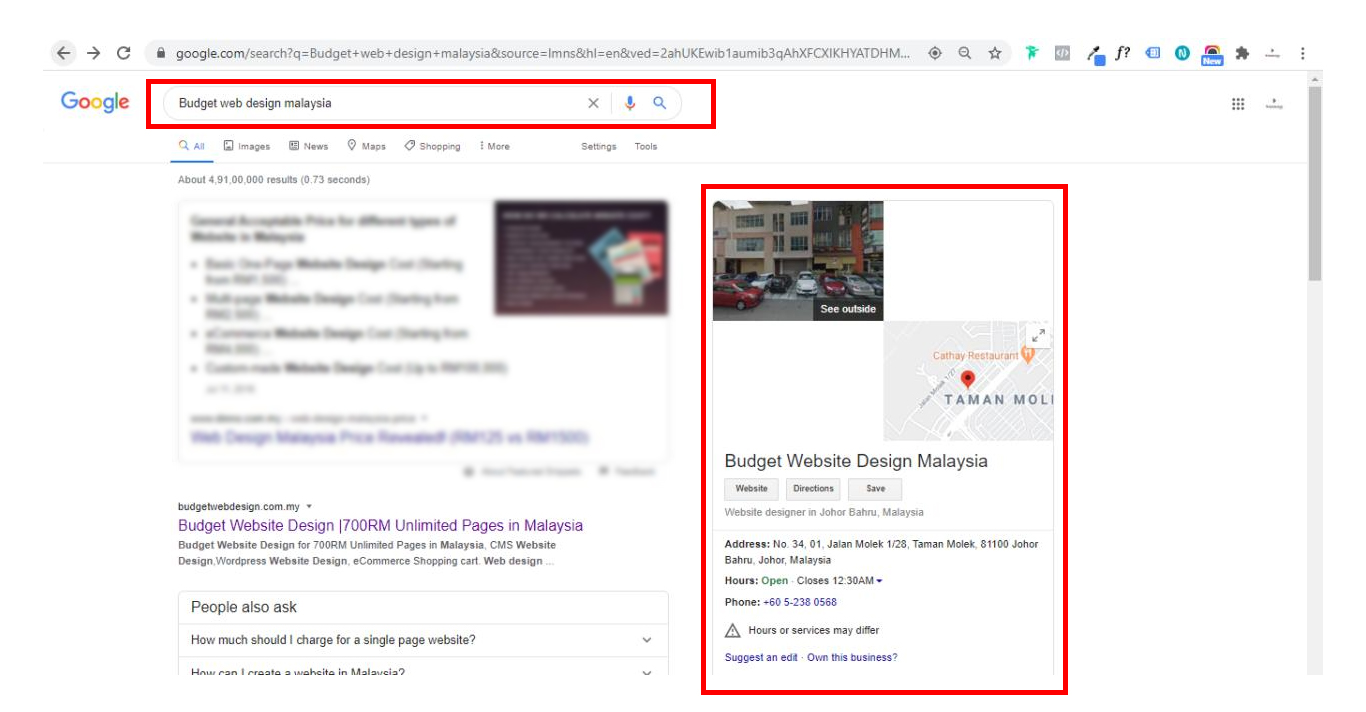
Task: Open the blue tag extension icon
Action: tap(1153, 54)
